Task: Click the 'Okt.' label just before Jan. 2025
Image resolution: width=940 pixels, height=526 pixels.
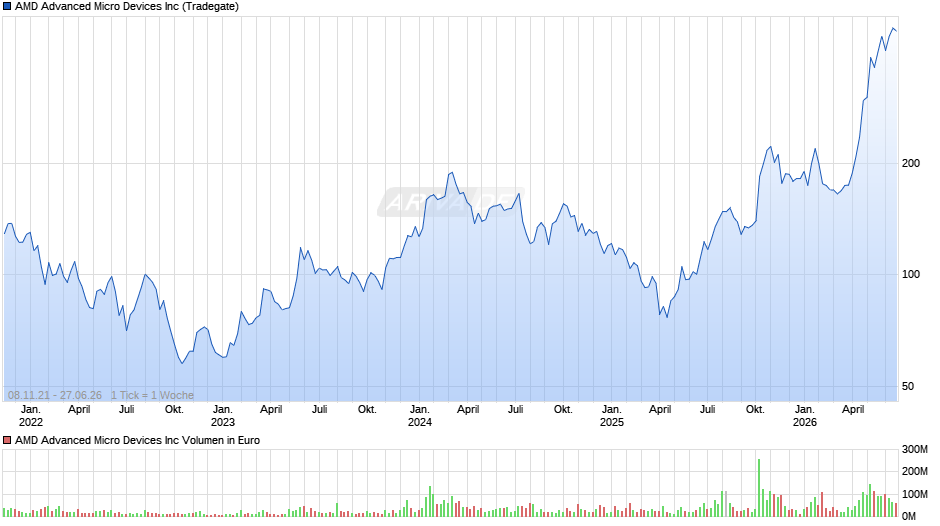Action: [563, 410]
